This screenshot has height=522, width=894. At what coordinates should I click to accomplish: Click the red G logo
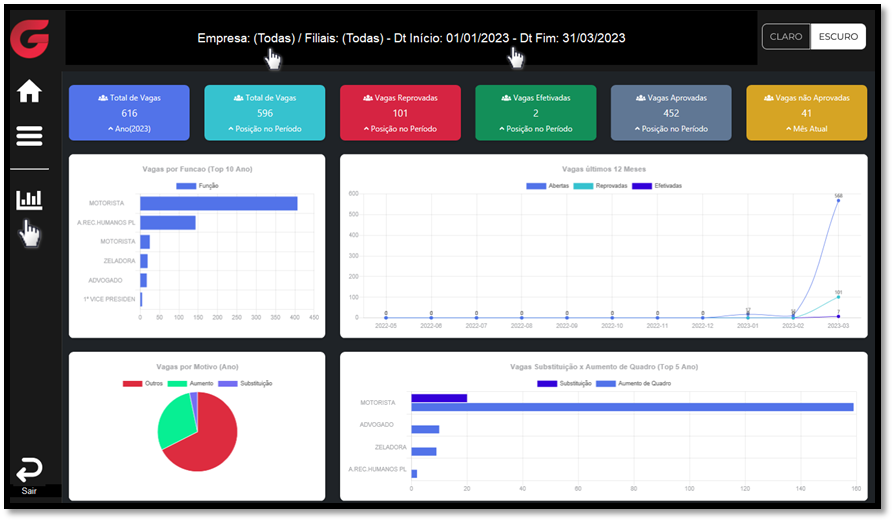tap(30, 38)
